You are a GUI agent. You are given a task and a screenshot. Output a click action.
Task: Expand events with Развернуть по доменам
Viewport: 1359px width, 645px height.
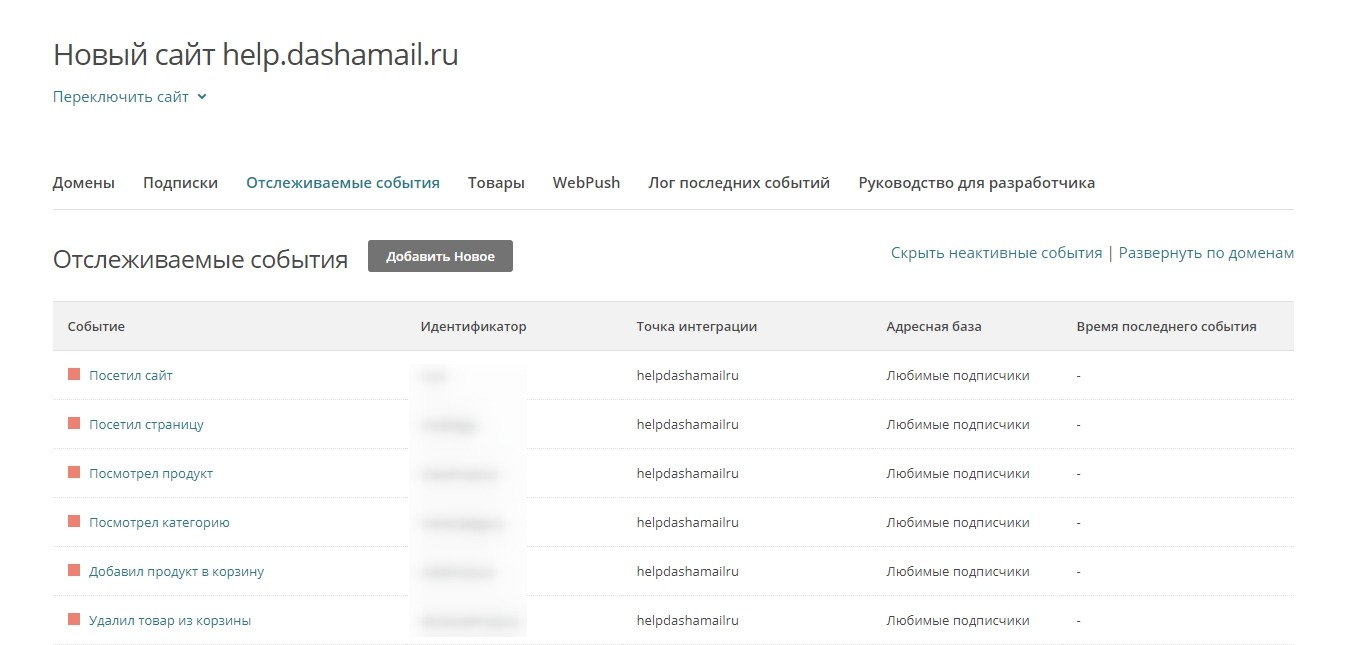(1206, 253)
